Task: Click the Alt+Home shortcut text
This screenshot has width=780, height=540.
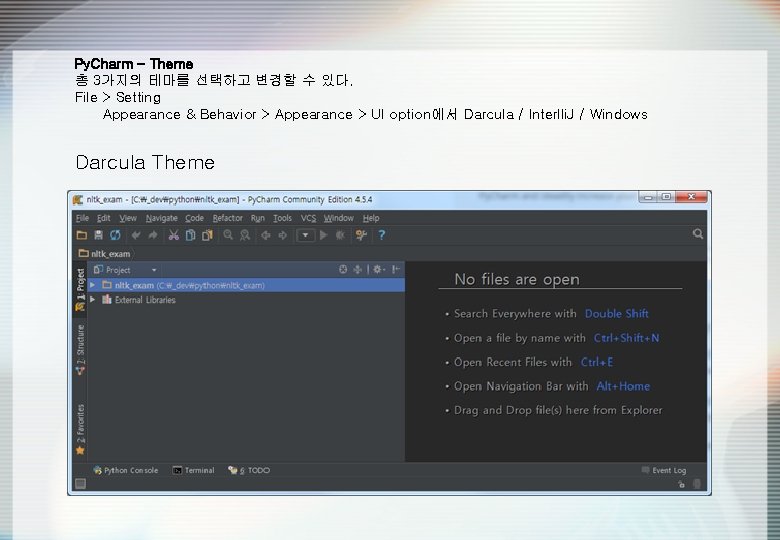Action: point(623,386)
